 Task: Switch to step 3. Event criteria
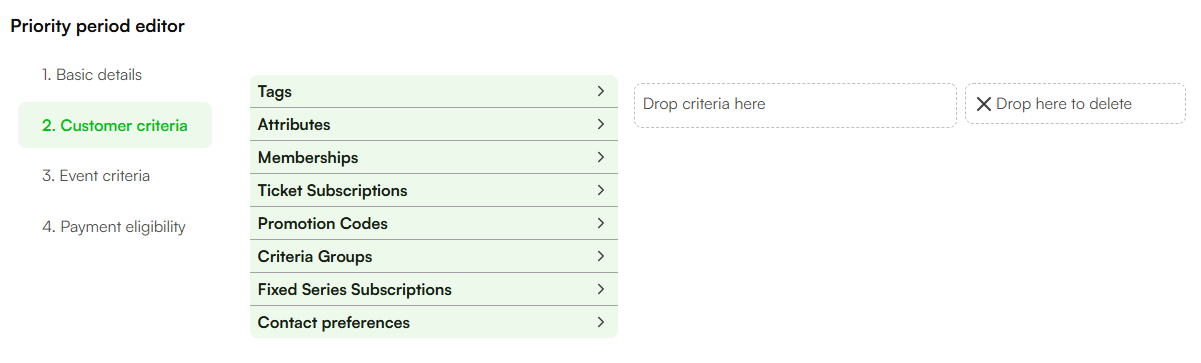96,176
